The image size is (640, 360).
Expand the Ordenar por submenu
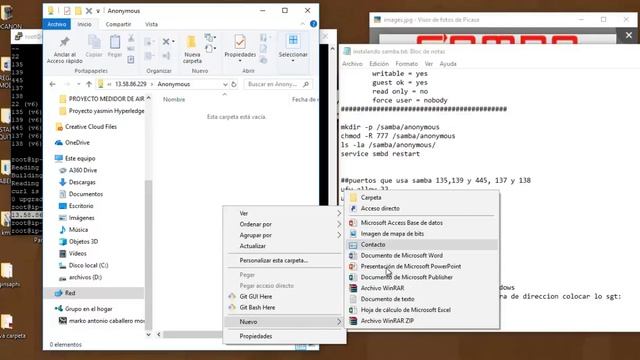pyautogui.click(x=283, y=224)
